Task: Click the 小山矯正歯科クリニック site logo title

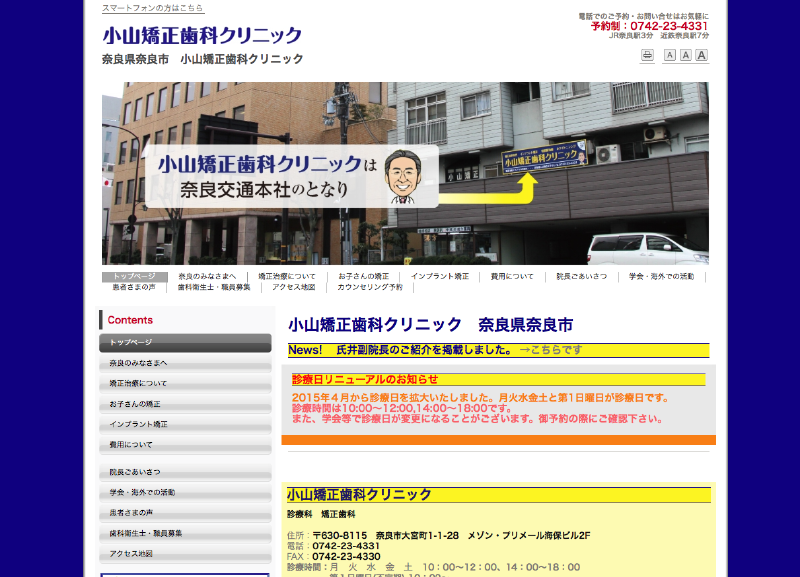Action: tap(202, 36)
